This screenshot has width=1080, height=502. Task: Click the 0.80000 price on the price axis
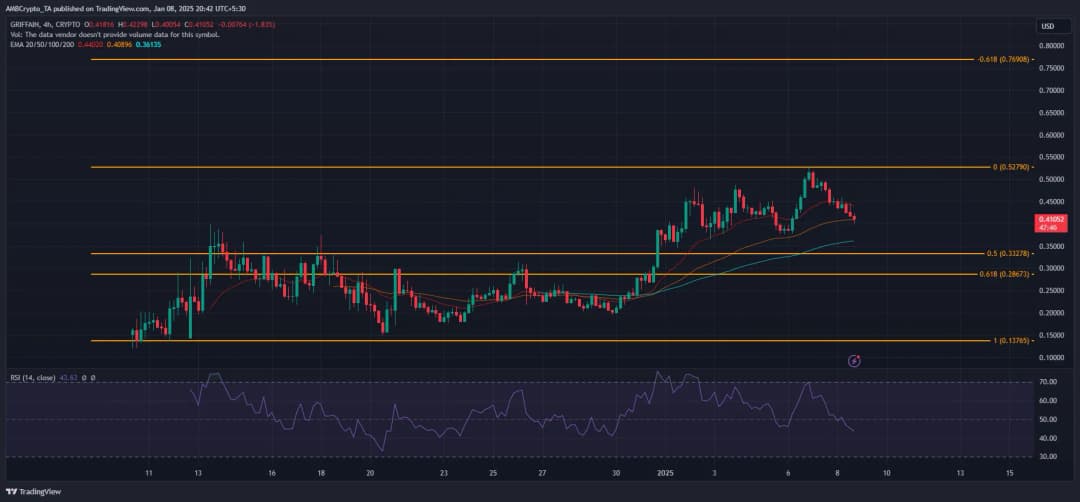pos(1051,46)
